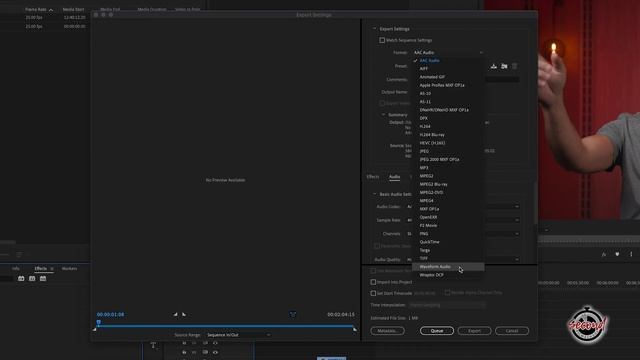Switch to the Effects tab in Export Settings
Viewport: 640px width, 360px height.
pos(373,177)
